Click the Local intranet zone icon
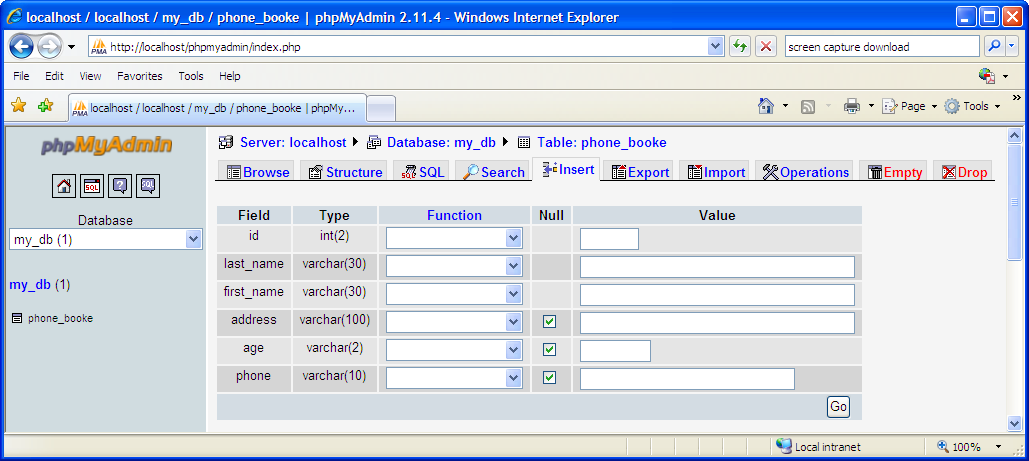 [784, 447]
